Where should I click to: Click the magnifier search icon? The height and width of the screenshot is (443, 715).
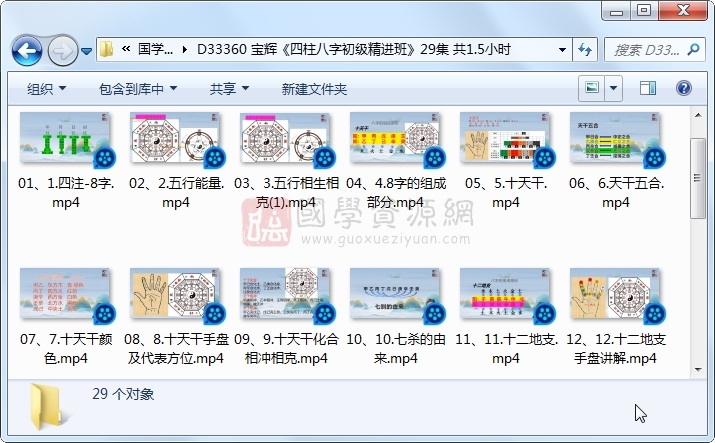(x=694, y=49)
